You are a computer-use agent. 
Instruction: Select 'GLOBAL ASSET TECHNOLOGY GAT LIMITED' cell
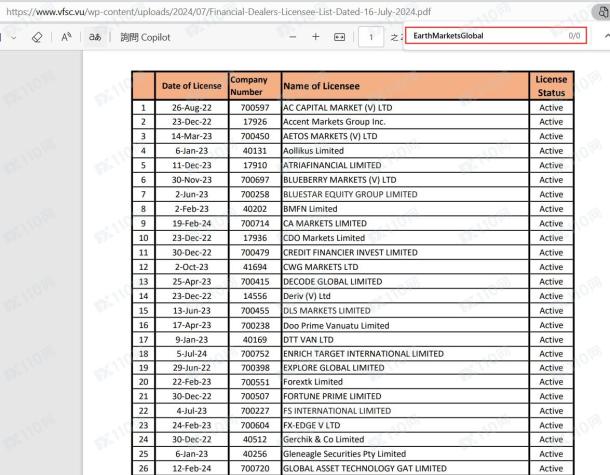[405, 468]
